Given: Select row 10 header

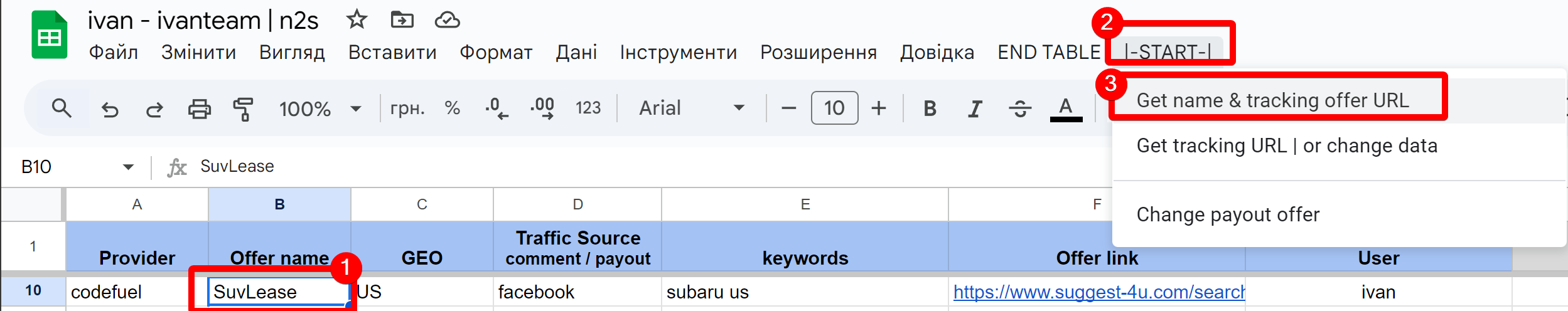Looking at the screenshot, I should click(x=33, y=291).
